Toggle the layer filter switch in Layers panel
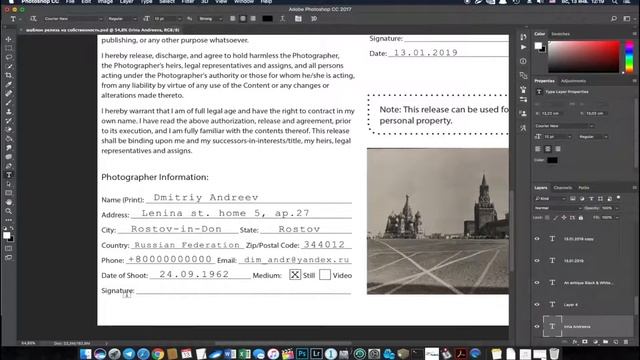This screenshot has height=360, width=640. pos(619,198)
